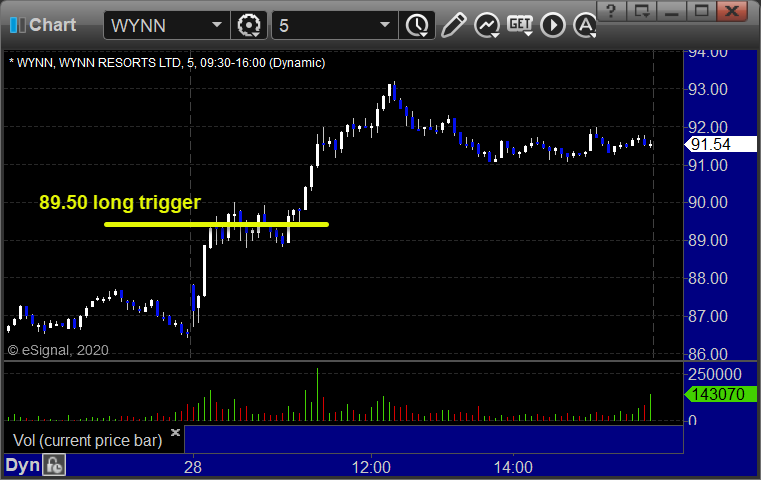Minimize the chart window

point(671,11)
